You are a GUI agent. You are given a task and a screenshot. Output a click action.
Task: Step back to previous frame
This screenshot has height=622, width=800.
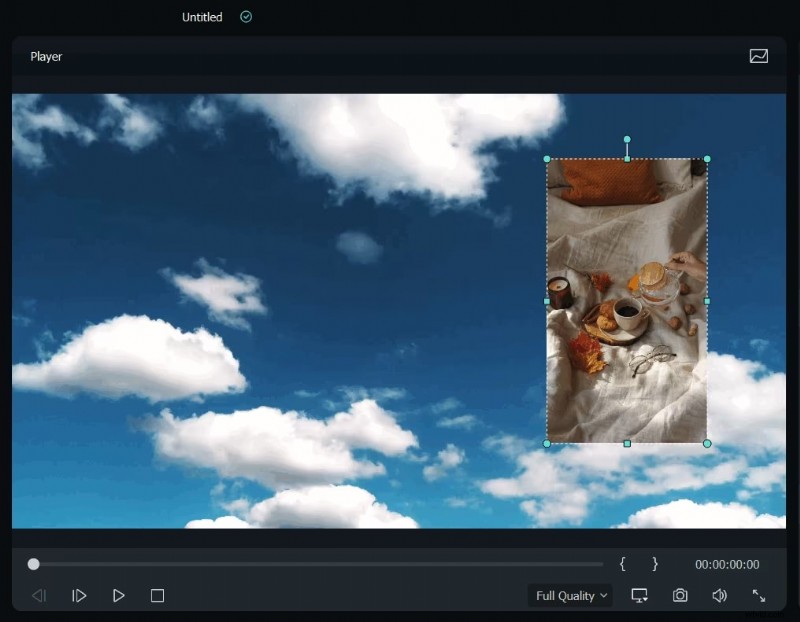[40, 596]
